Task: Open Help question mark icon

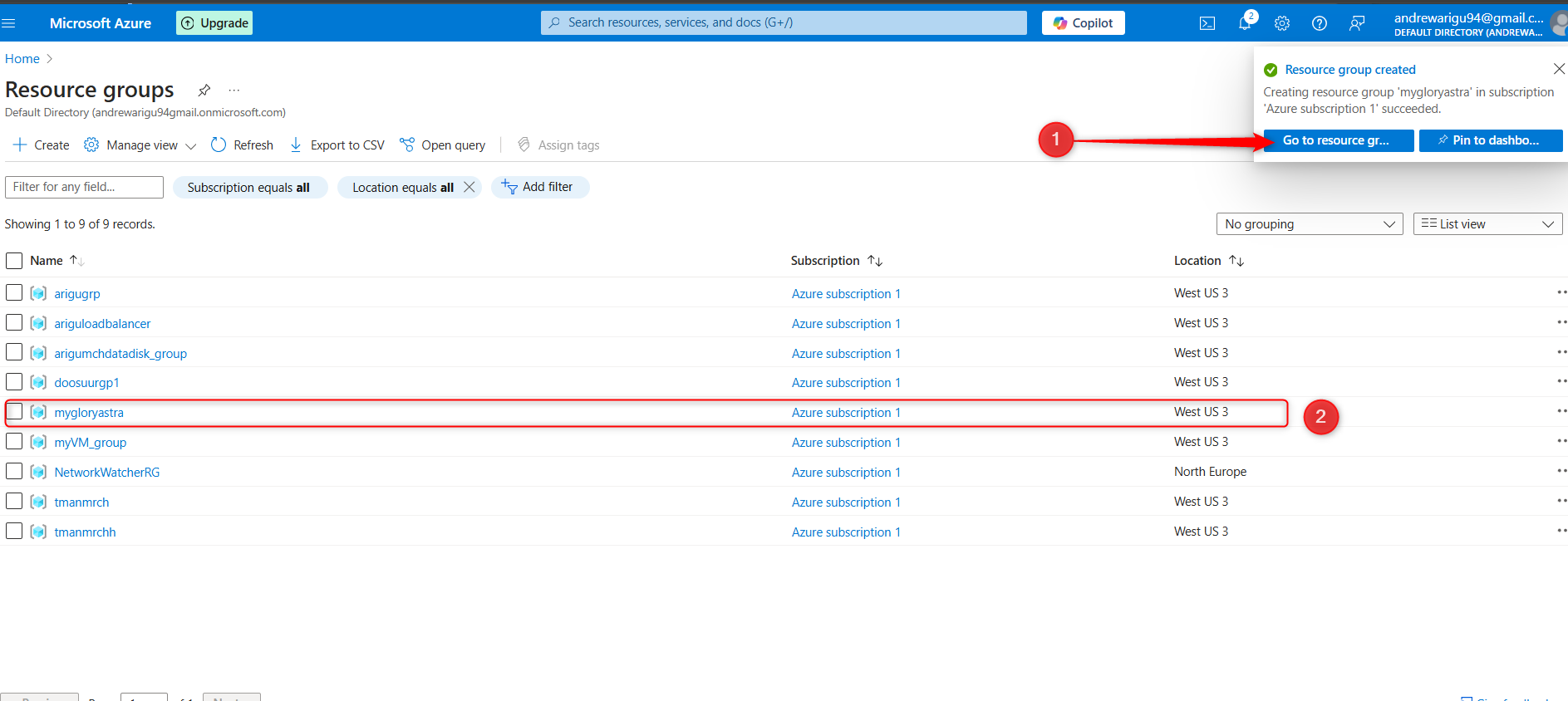Action: [1320, 23]
